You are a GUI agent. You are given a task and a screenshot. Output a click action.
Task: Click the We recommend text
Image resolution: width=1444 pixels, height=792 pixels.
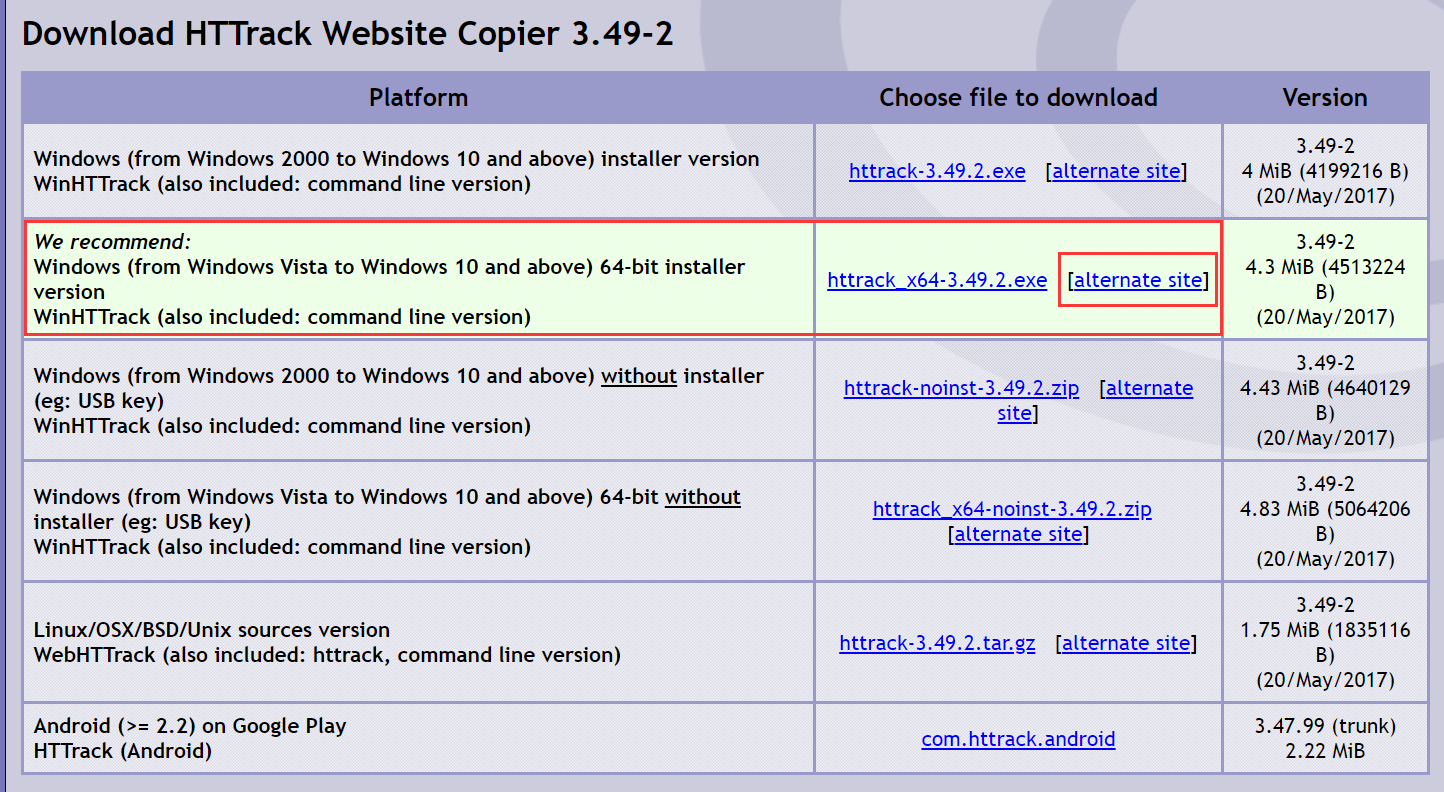[112, 242]
